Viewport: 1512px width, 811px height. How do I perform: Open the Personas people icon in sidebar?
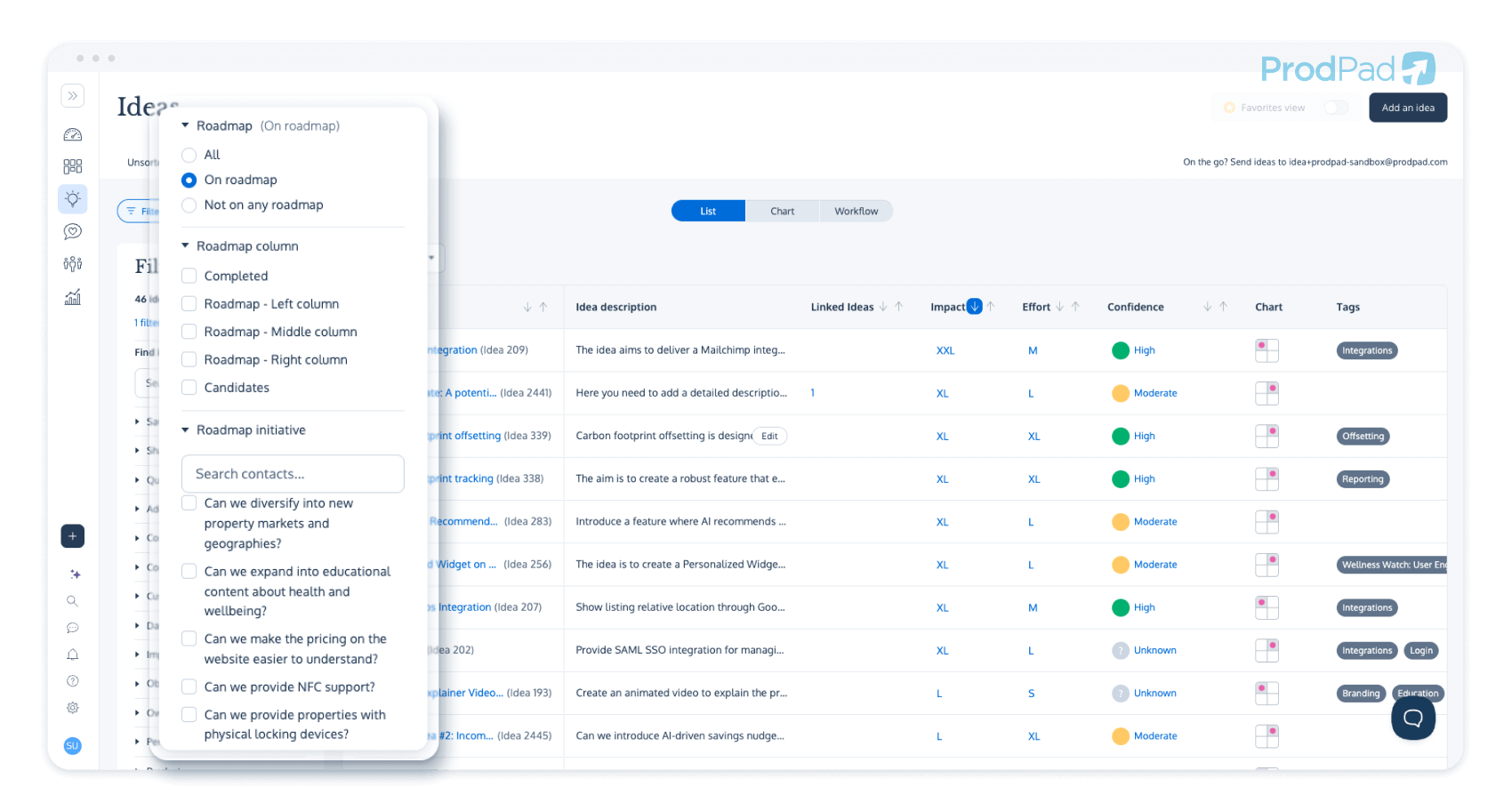click(x=73, y=263)
